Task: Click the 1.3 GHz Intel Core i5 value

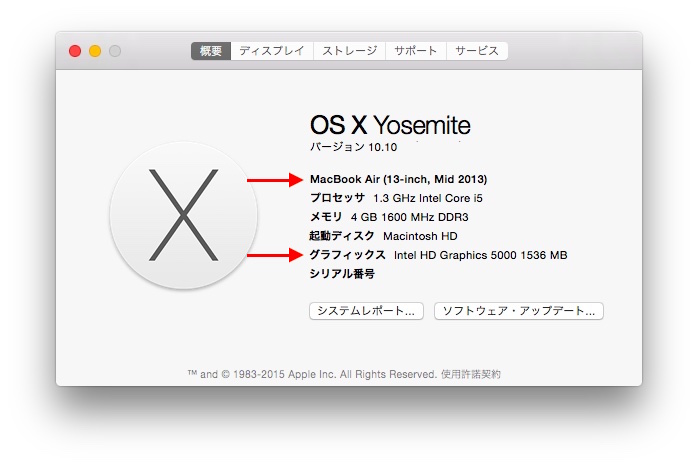Action: (428, 198)
